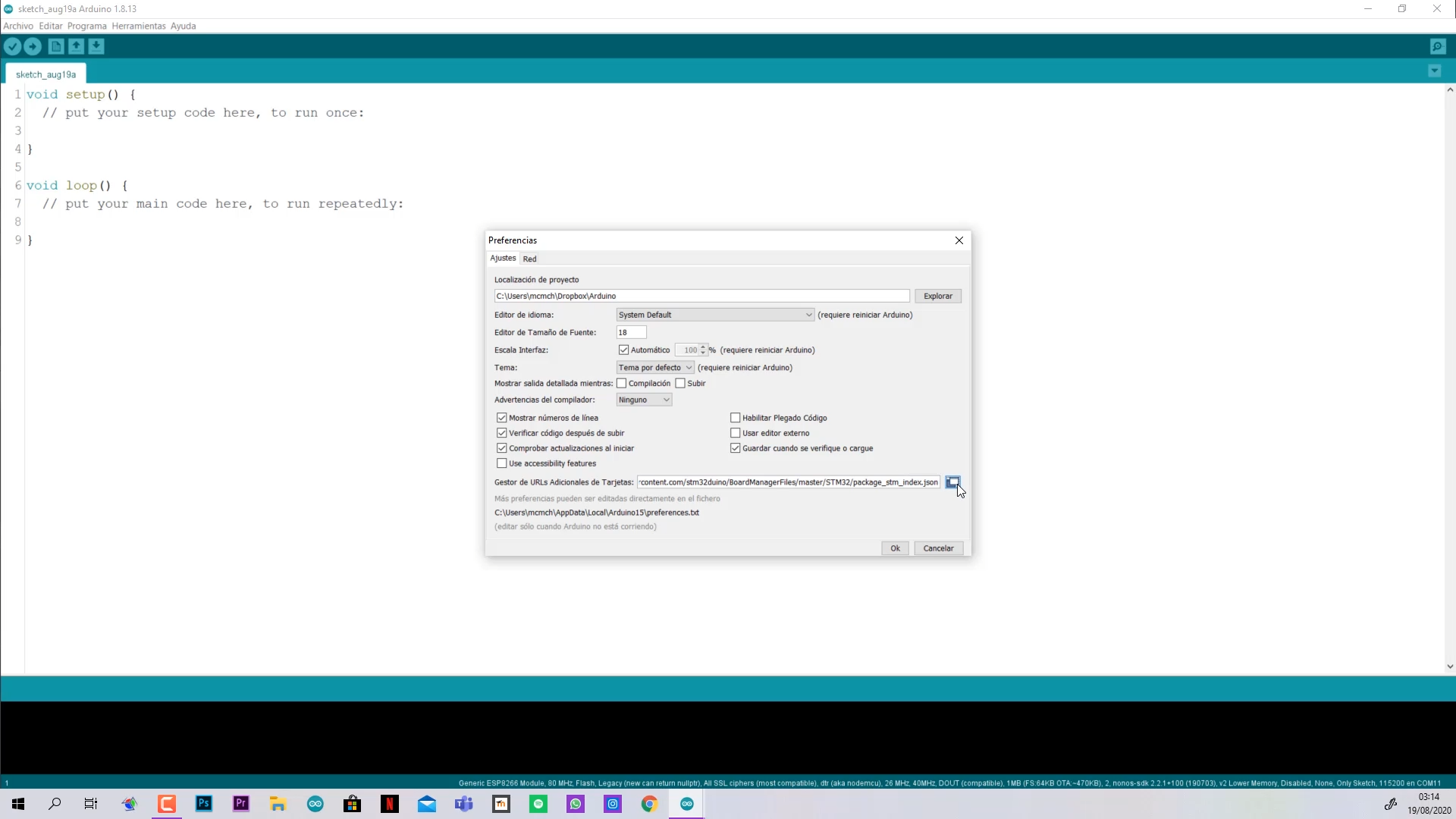Create a new sketch with the New icon
Image resolution: width=1456 pixels, height=819 pixels.
point(56,46)
